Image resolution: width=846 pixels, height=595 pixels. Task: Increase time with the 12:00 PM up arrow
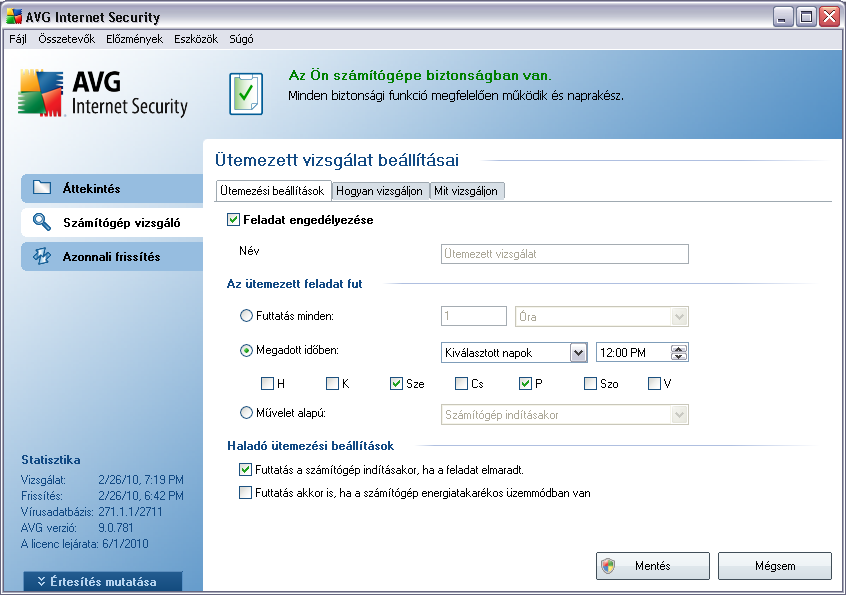pyautogui.click(x=679, y=348)
